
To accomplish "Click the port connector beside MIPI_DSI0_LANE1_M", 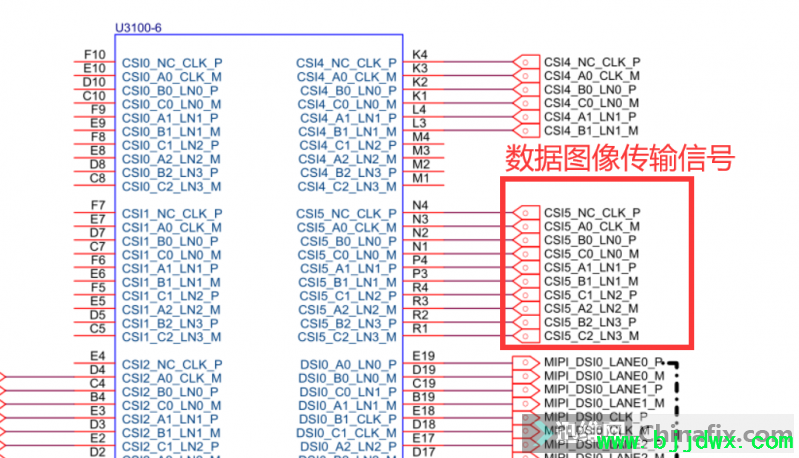I will pyautogui.click(x=526, y=403).
